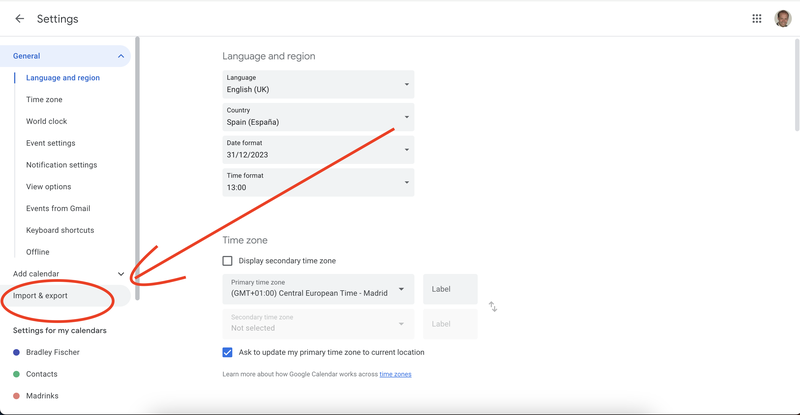Go to Time zone settings in sidebar
800x415 pixels.
click(44, 100)
